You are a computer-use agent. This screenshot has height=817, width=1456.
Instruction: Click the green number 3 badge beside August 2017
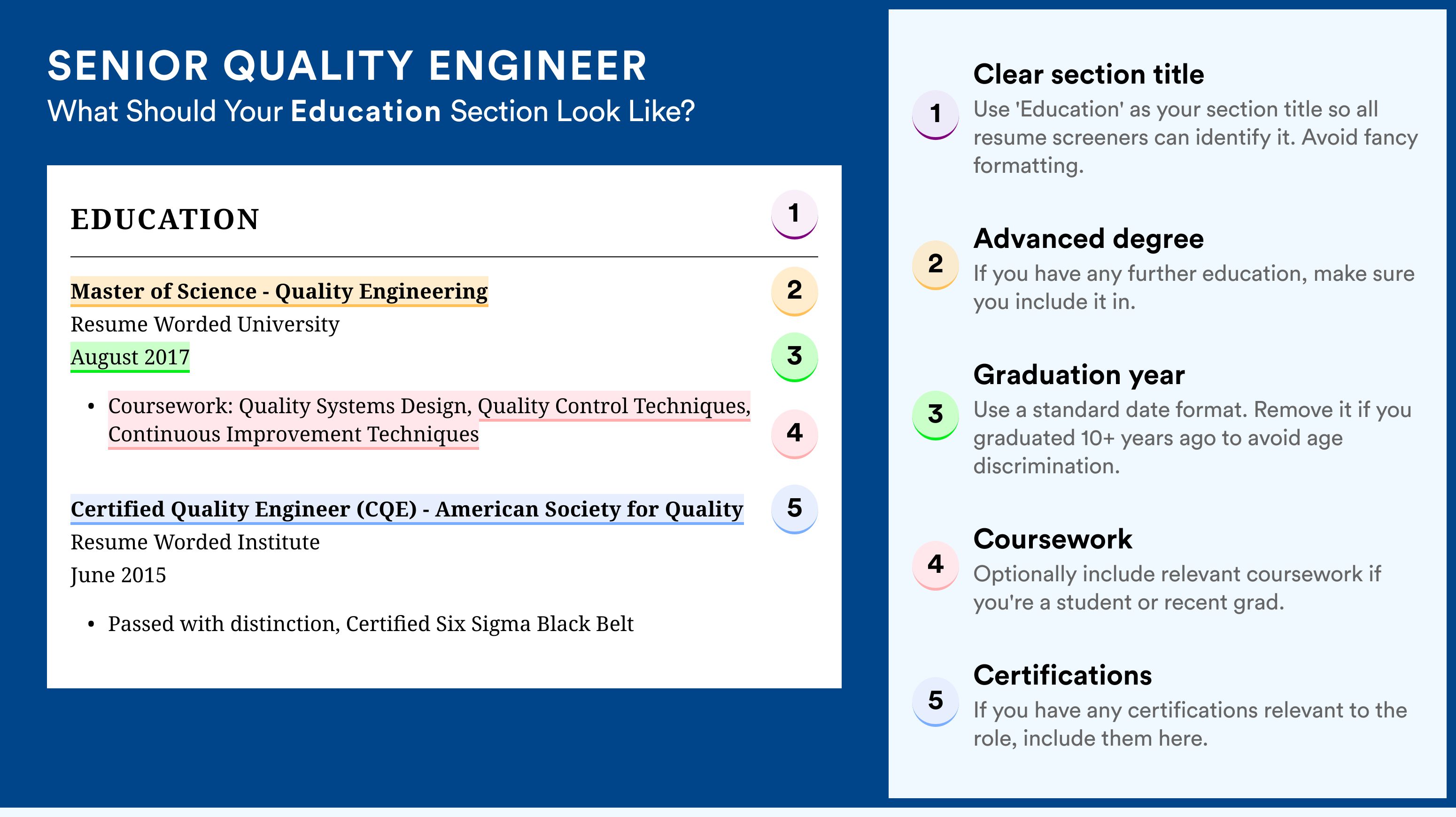pos(794,356)
